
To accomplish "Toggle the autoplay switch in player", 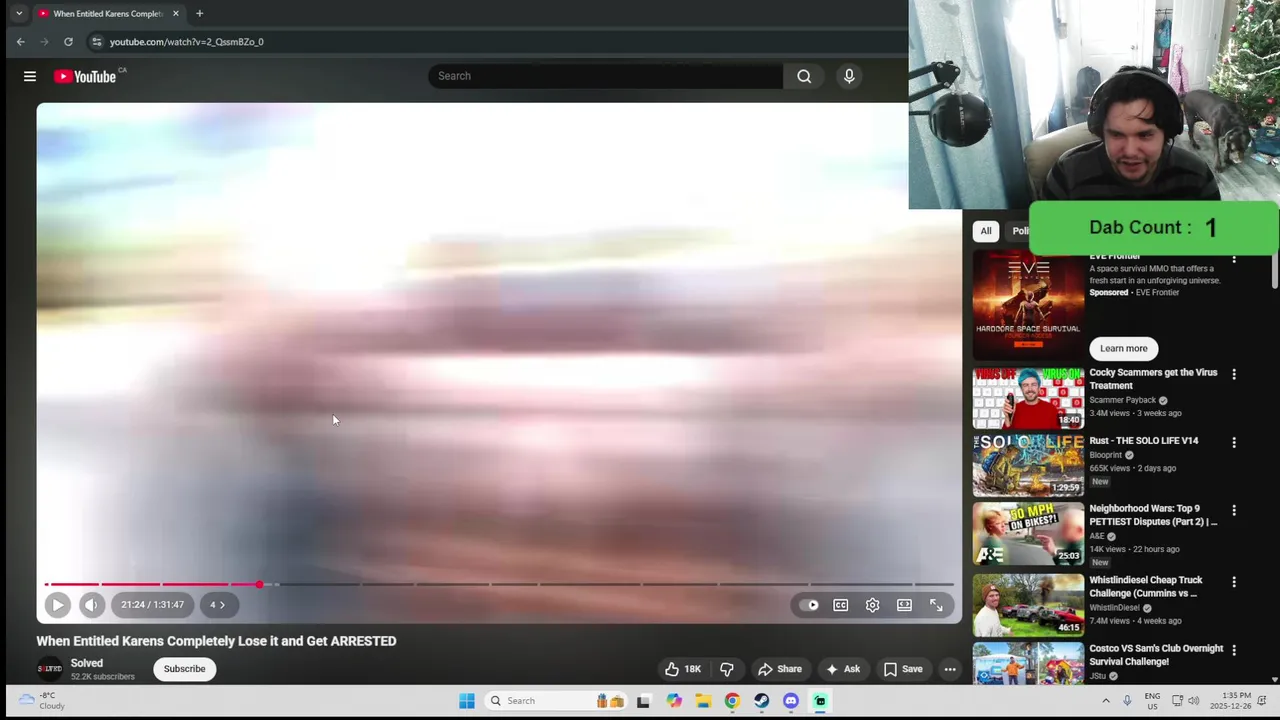I will pyautogui.click(x=809, y=605).
